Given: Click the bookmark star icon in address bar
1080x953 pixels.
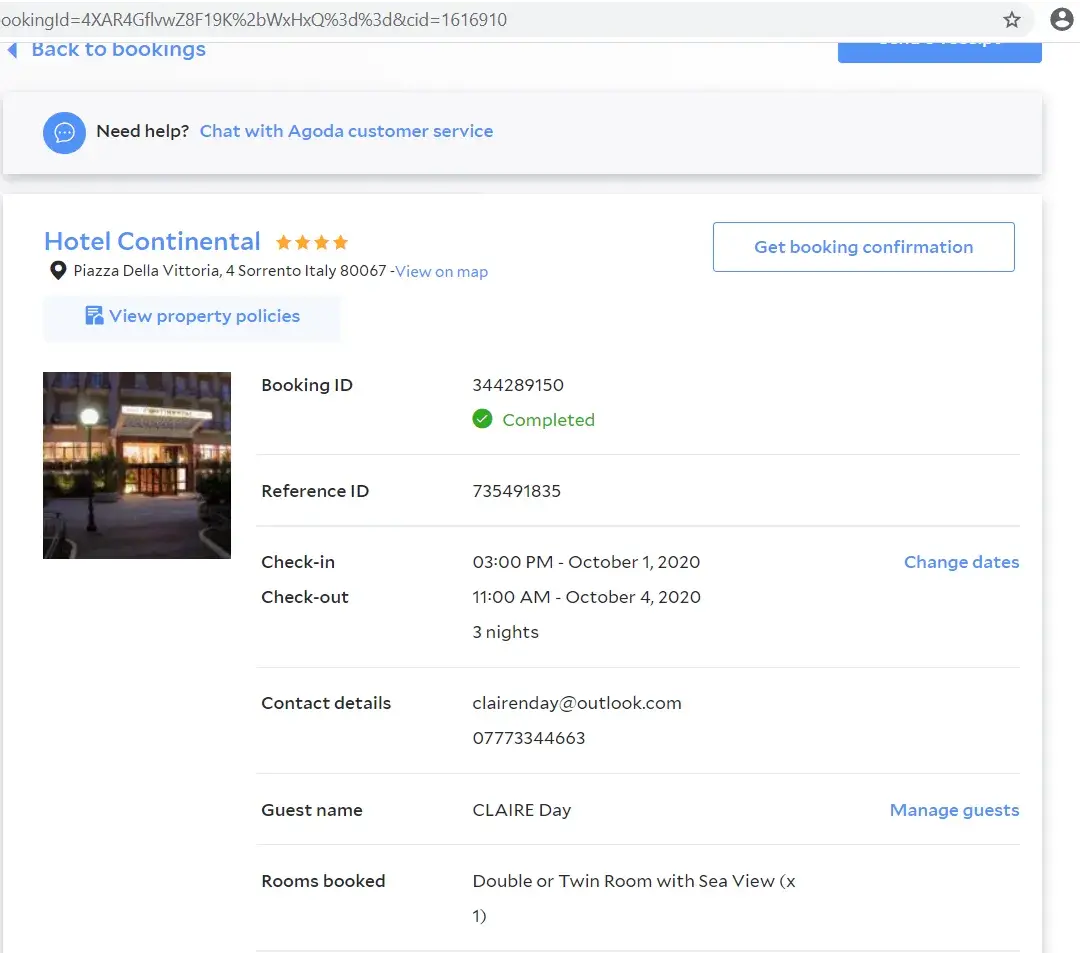Looking at the screenshot, I should pyautogui.click(x=1012, y=20).
